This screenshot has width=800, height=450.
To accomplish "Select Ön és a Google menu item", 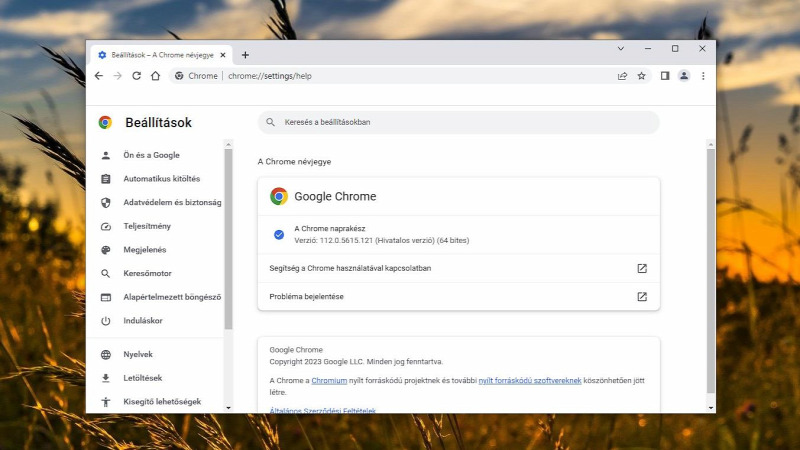I will click(151, 155).
